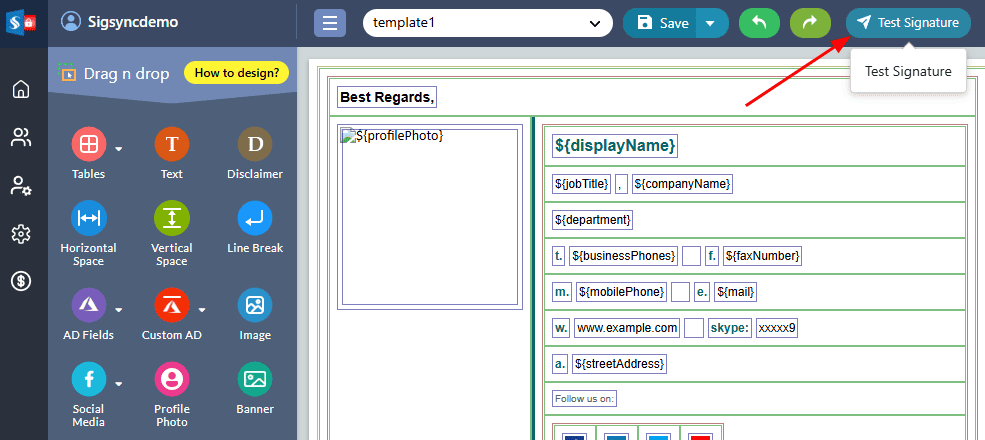Select the Banner element icon
Image resolution: width=985 pixels, height=440 pixels.
click(255, 379)
